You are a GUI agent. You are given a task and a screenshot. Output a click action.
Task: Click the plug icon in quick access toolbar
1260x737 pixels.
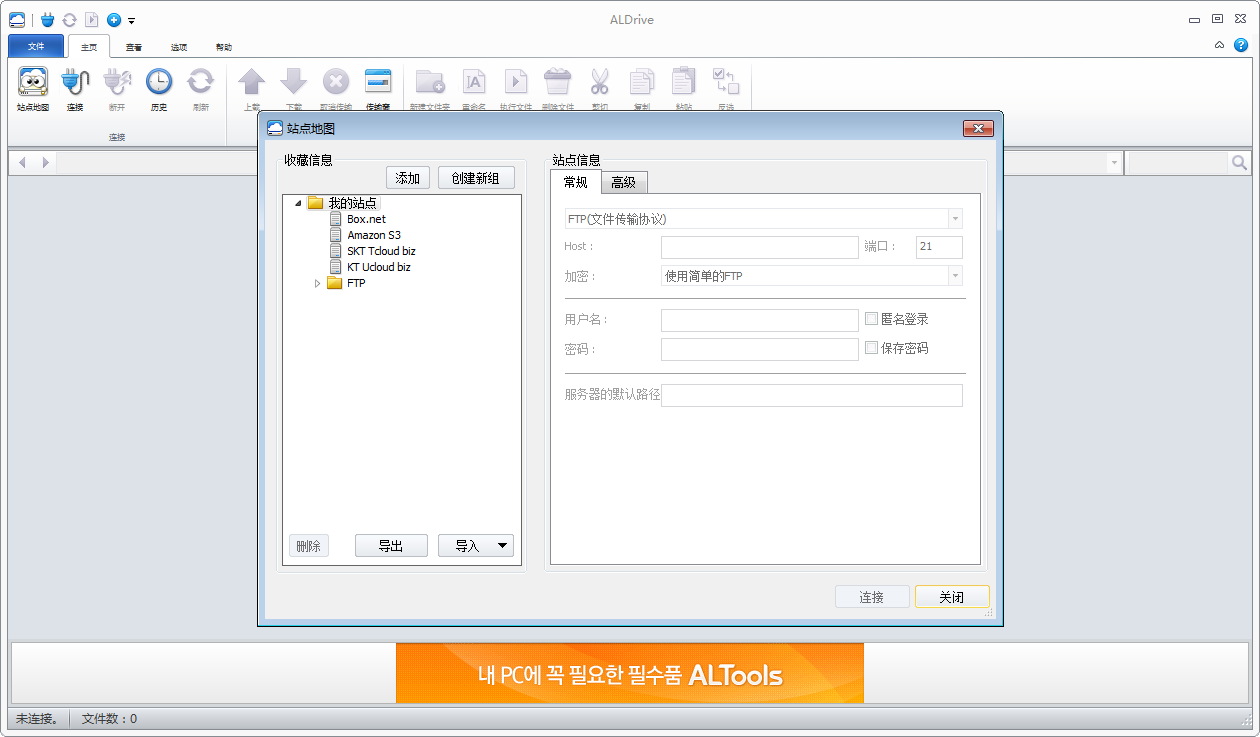[x=47, y=19]
